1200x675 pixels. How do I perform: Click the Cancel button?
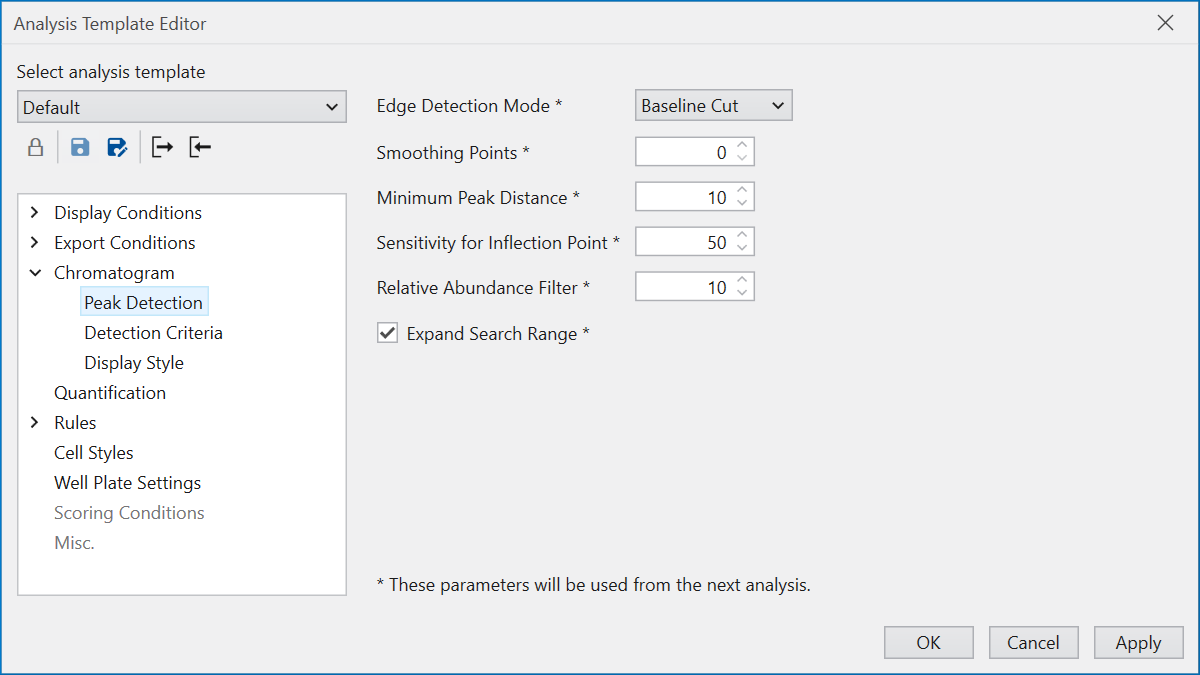pos(1033,643)
